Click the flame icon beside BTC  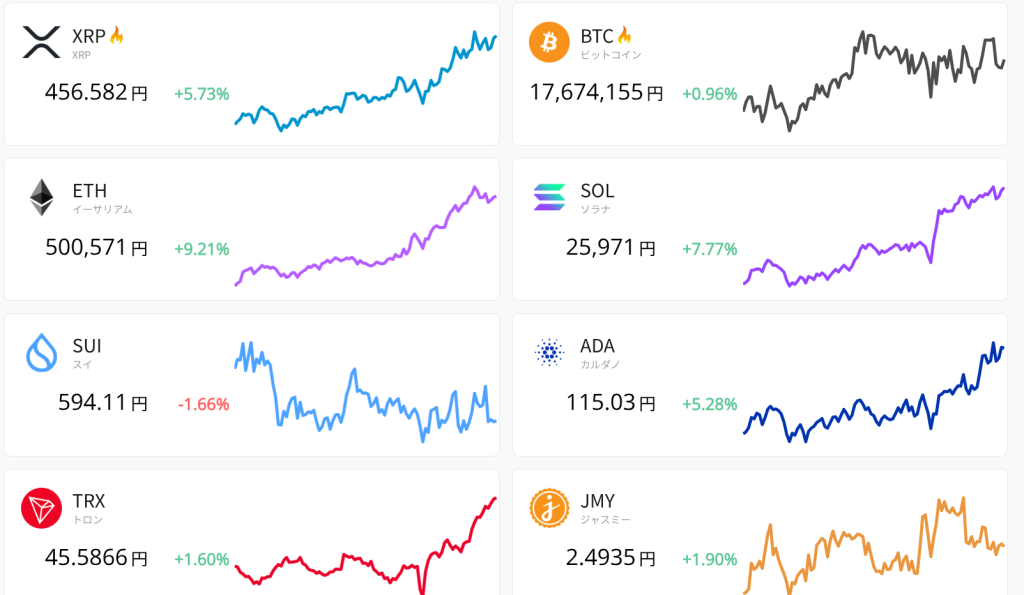[625, 36]
